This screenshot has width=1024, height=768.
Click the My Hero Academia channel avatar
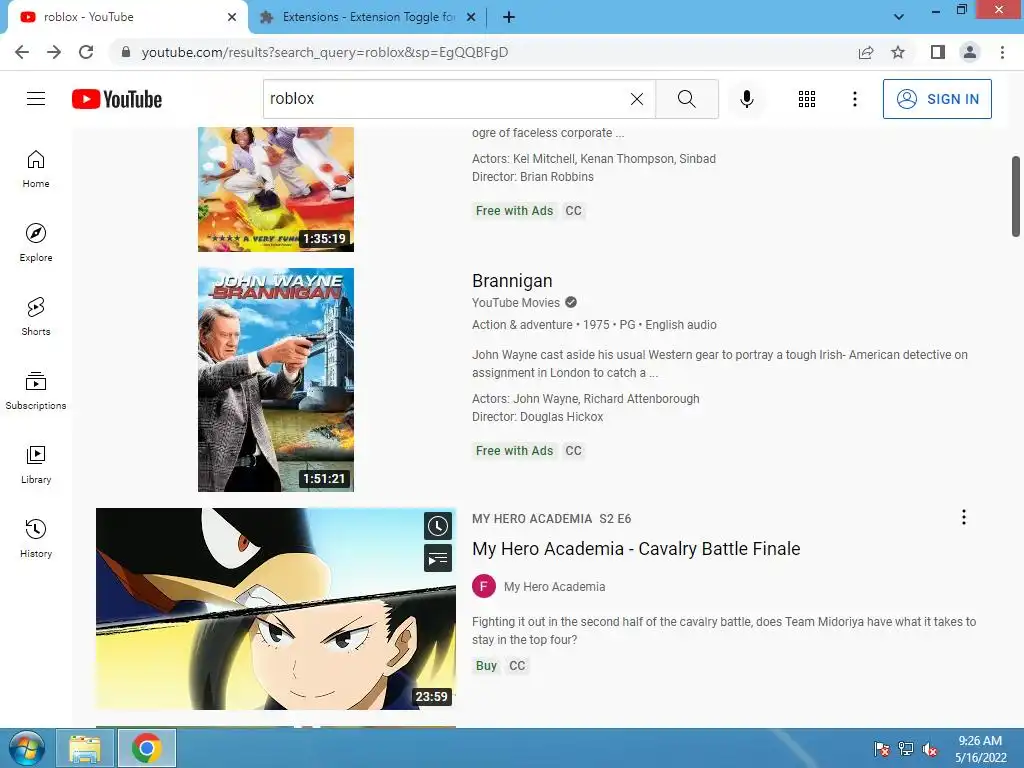(x=484, y=586)
